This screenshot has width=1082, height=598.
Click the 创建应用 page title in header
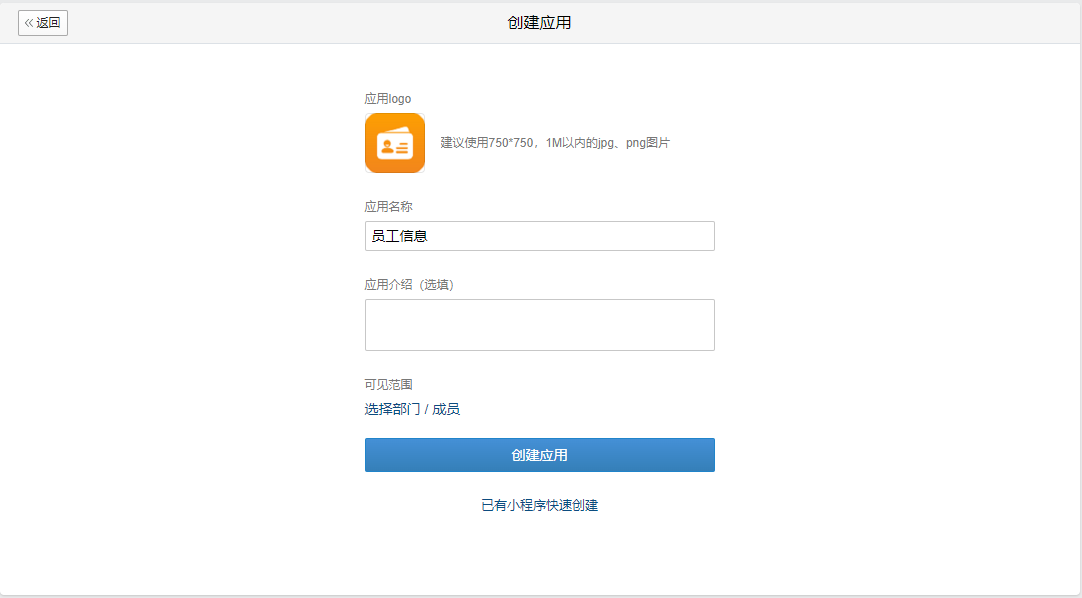(539, 23)
